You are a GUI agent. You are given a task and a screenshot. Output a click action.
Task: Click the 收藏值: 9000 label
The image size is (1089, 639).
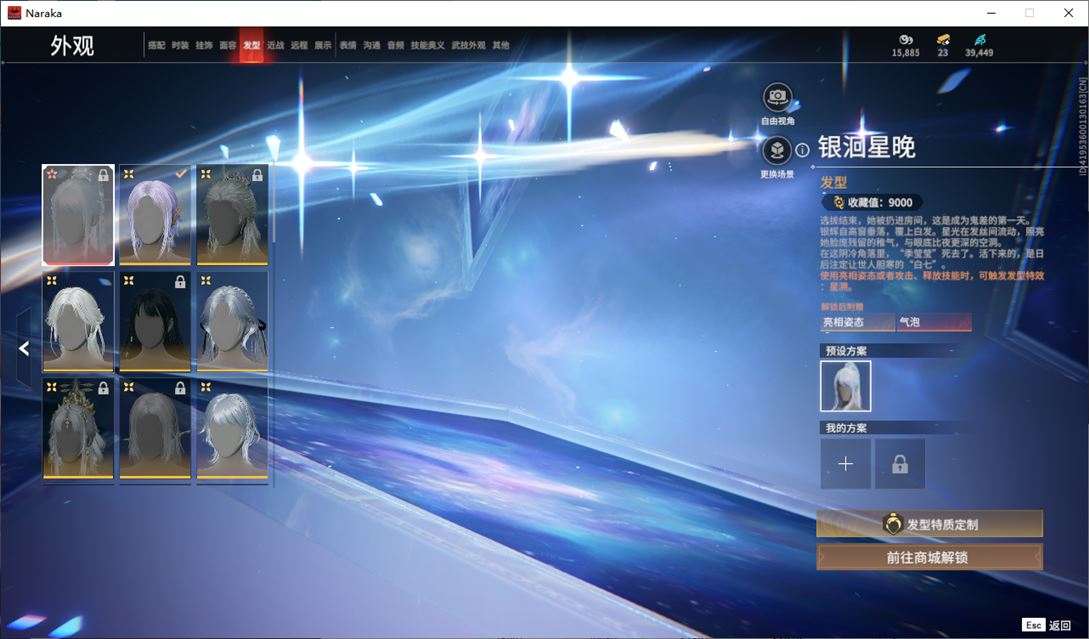point(879,202)
